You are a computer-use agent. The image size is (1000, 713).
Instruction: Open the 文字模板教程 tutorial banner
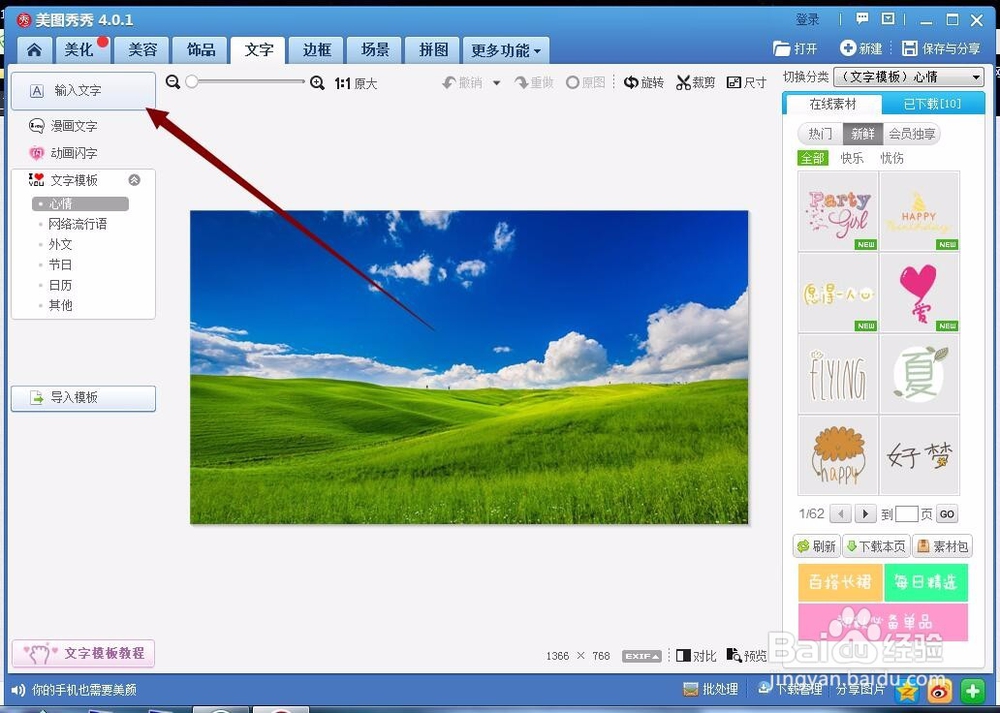point(83,653)
